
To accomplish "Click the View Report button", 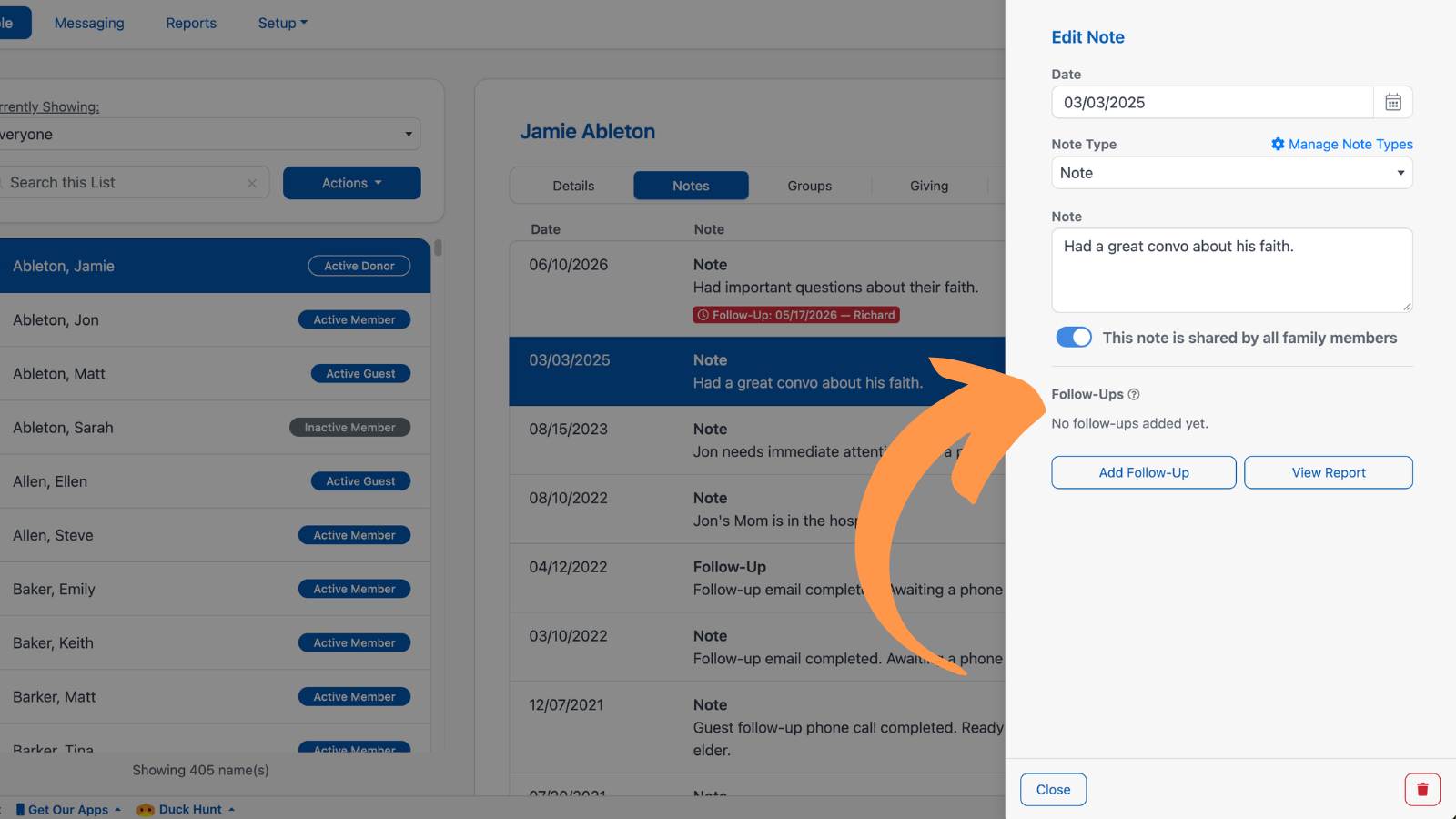I will click(x=1329, y=472).
